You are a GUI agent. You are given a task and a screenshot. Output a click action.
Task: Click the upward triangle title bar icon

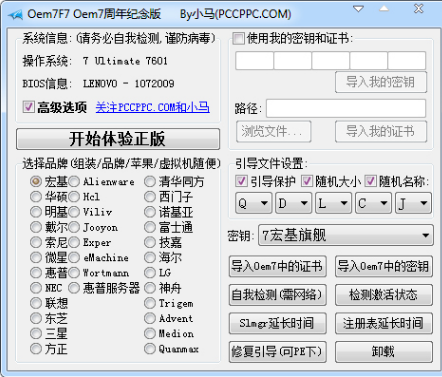384,8
